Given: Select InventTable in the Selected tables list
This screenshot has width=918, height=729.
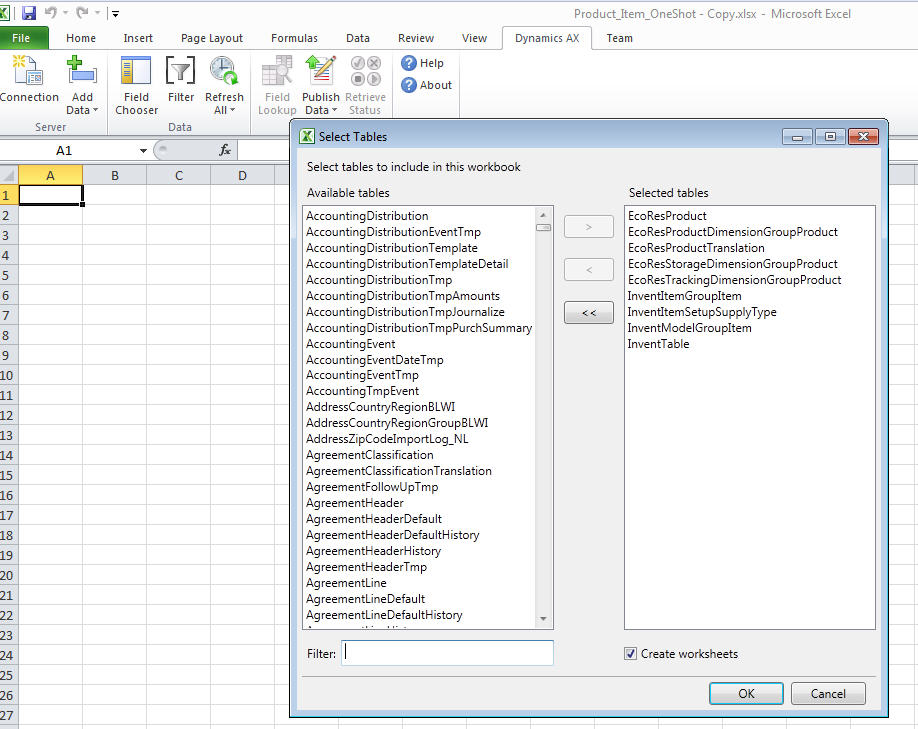Looking at the screenshot, I should tap(655, 343).
